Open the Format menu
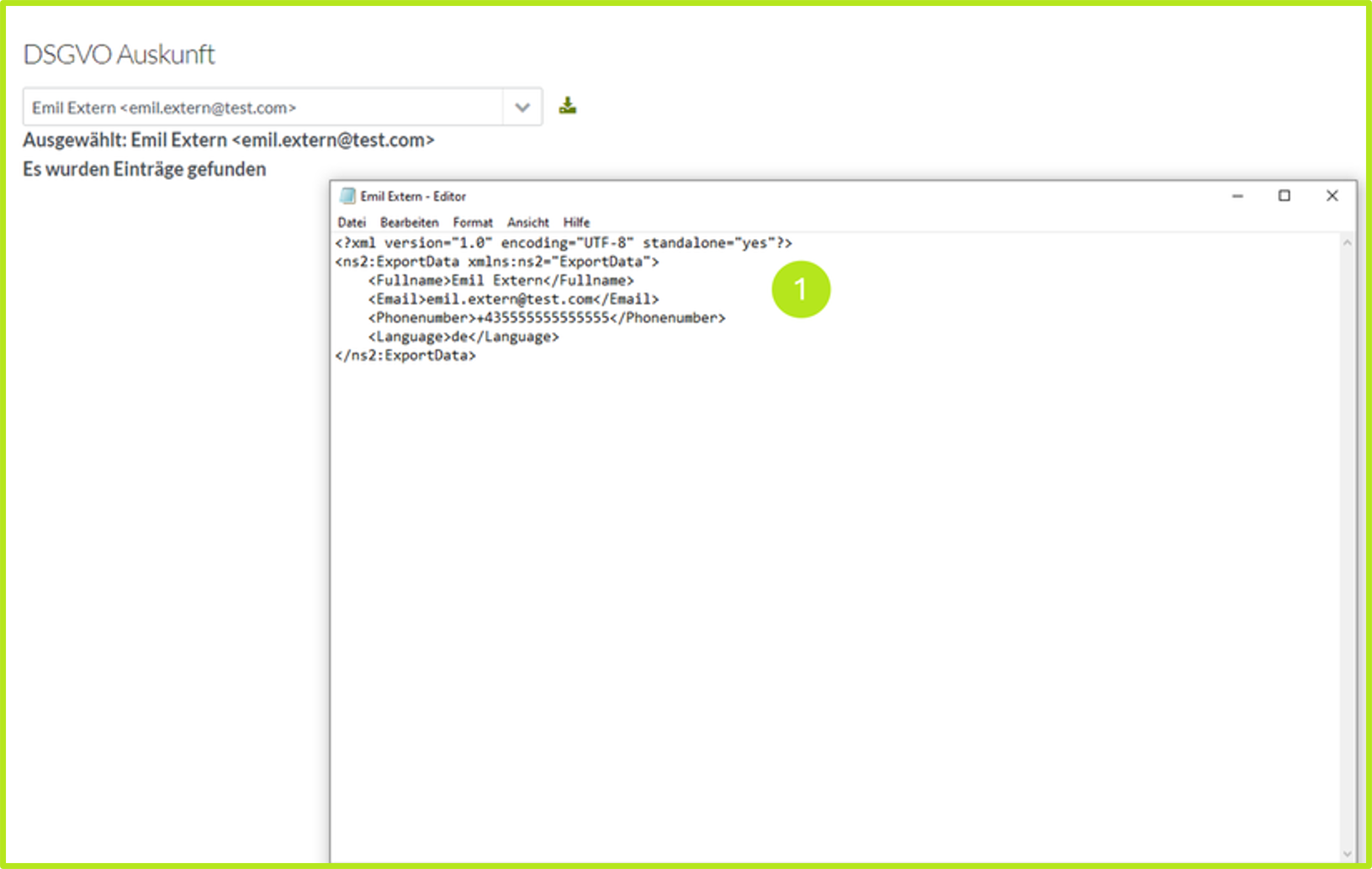Image resolution: width=1372 pixels, height=869 pixels. tap(472, 223)
